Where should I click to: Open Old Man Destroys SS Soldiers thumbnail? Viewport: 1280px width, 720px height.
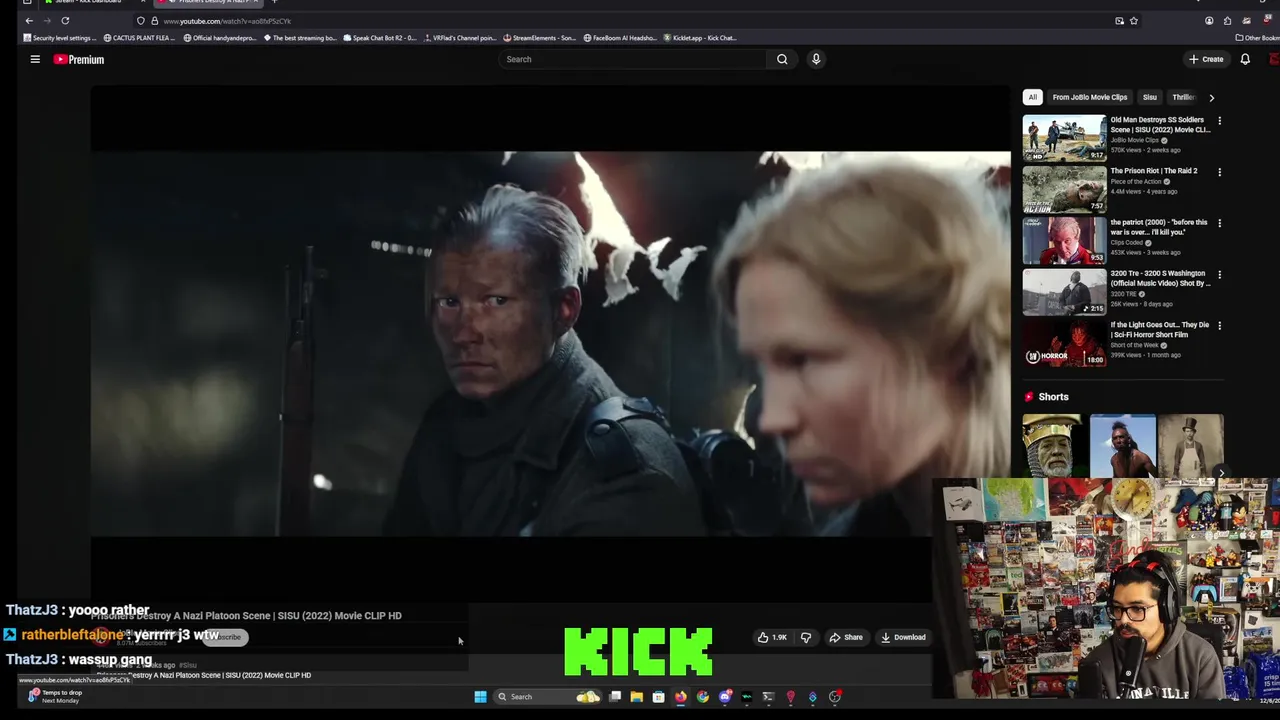click(1064, 138)
